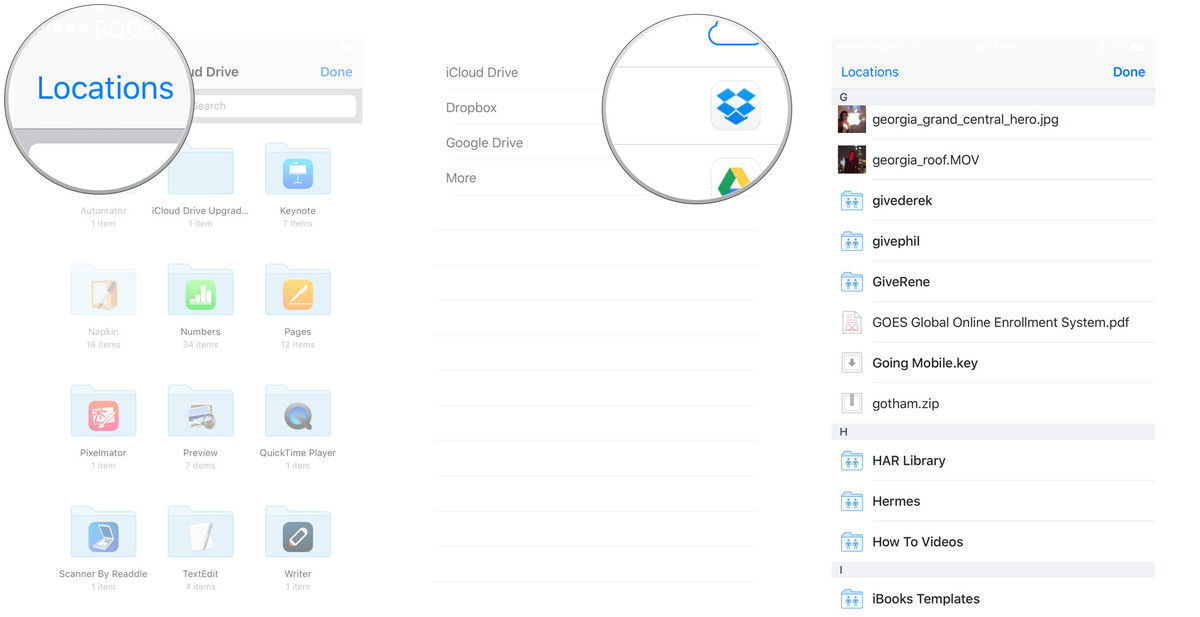Screen dimensions: 1200x617
Task: Open GOES Global Online Enrollment System.pdf icon
Action: [x=852, y=322]
